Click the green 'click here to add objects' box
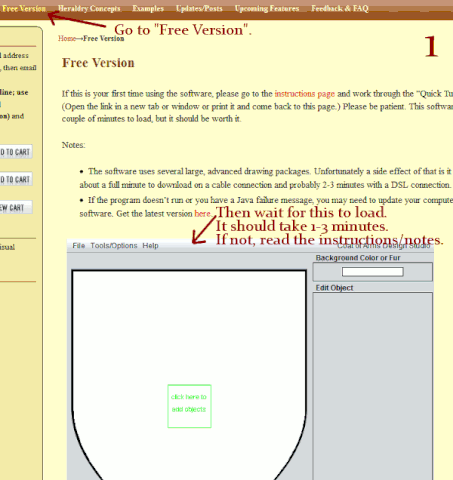 (189, 406)
